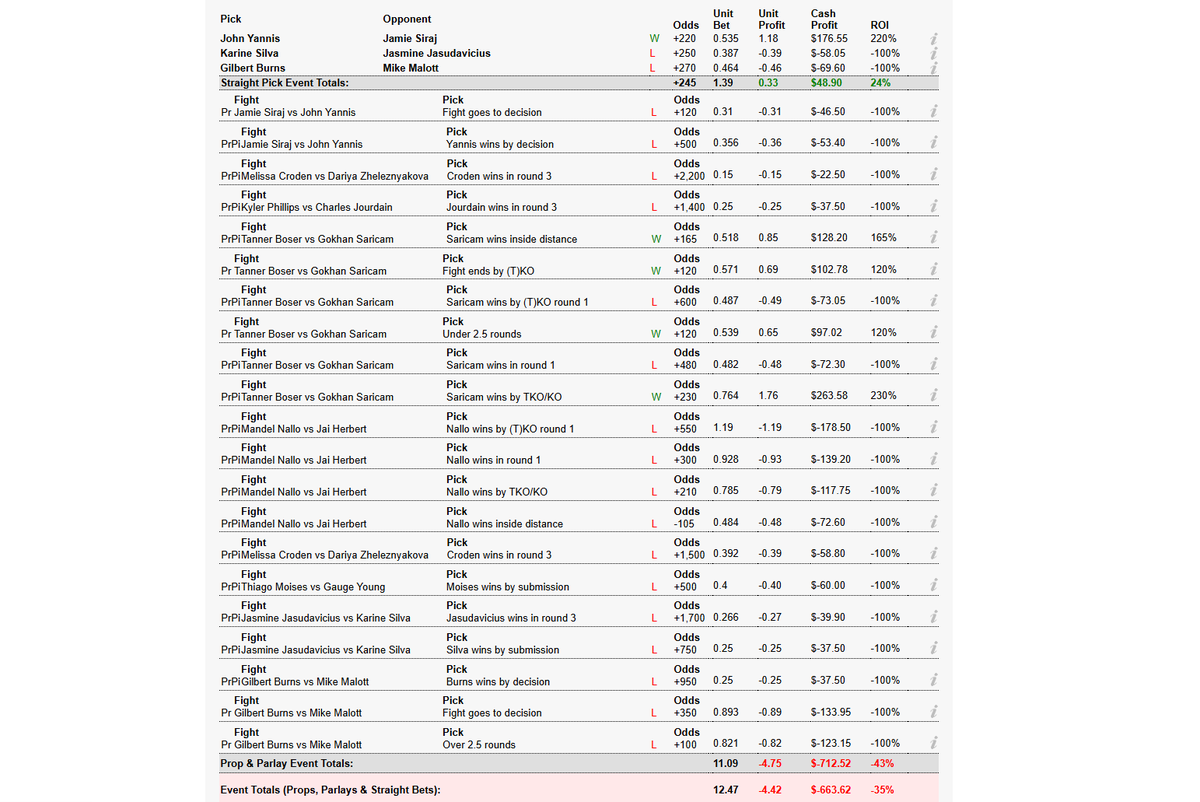1200x802 pixels.
Task: Click info icon for Over 2.5 rounds row
Action: coord(932,745)
